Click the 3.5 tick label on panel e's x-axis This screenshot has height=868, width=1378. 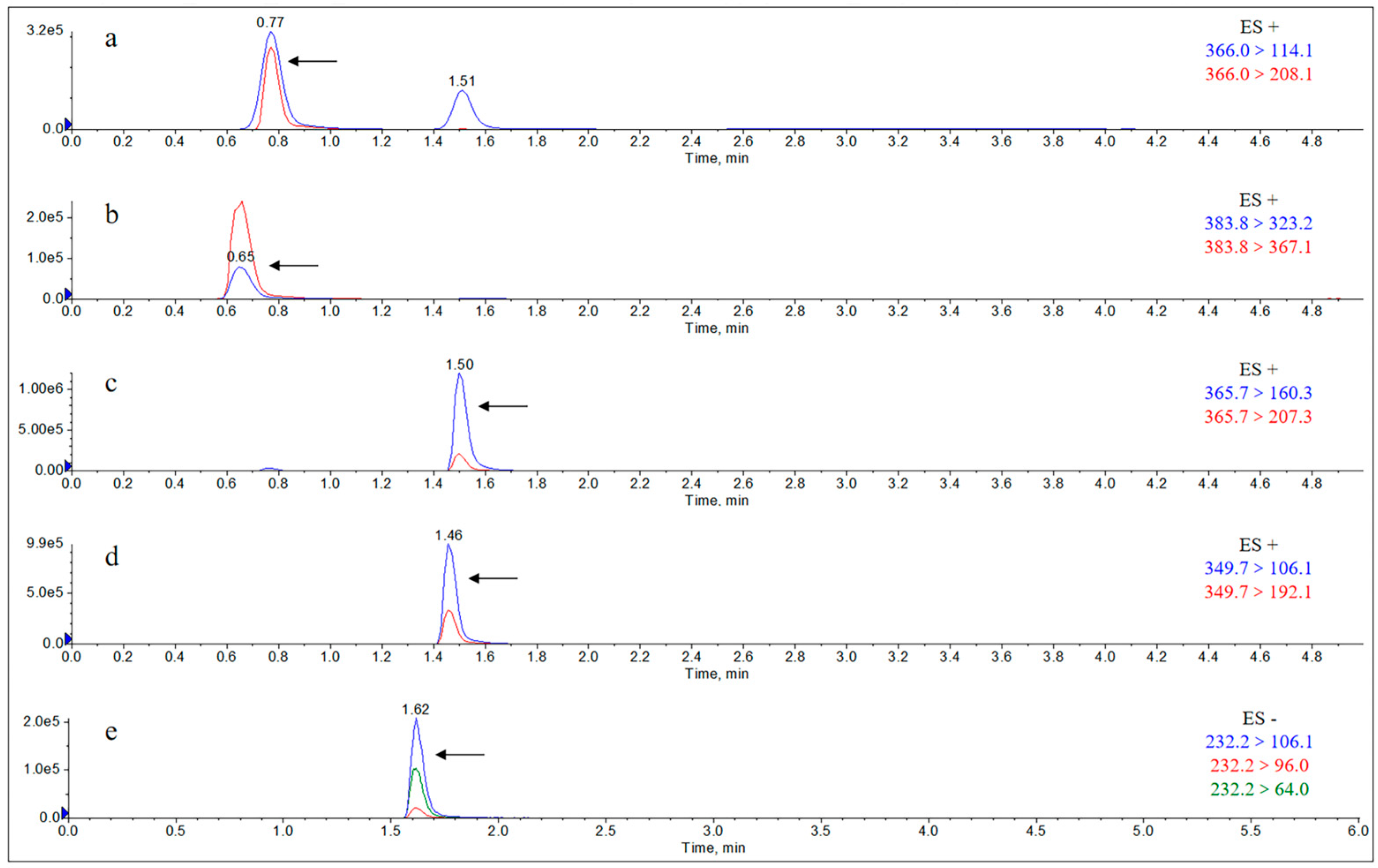pyautogui.click(x=821, y=831)
